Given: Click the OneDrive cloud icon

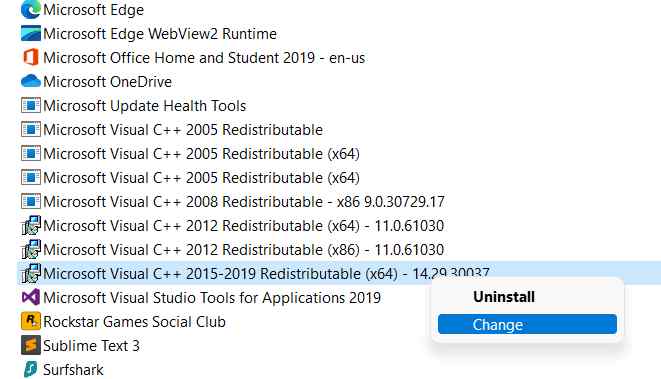Looking at the screenshot, I should 31,81.
